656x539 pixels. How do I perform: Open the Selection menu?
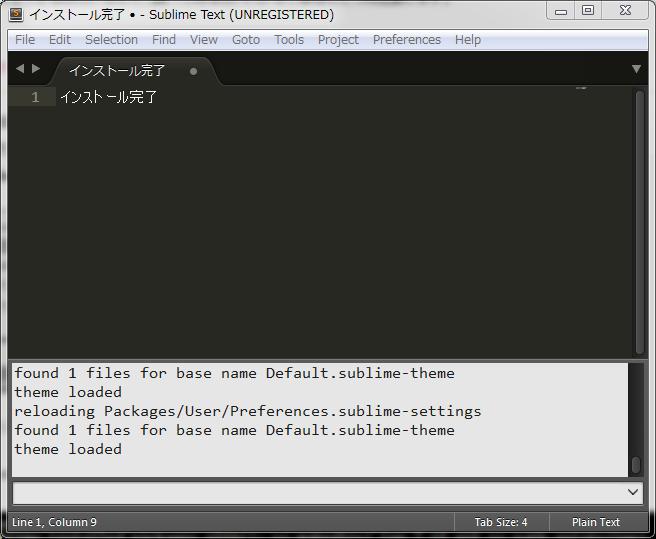coord(111,40)
